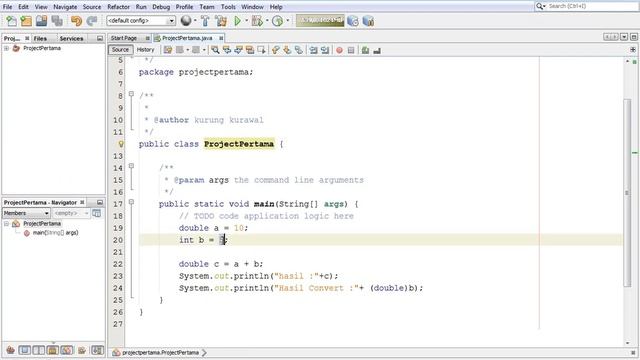Click the Source view button

pyautogui.click(x=120, y=49)
